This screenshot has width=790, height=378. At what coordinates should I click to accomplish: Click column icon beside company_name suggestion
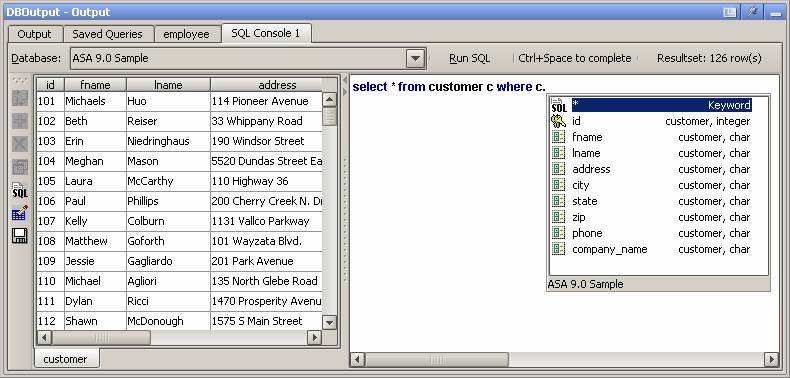(559, 249)
